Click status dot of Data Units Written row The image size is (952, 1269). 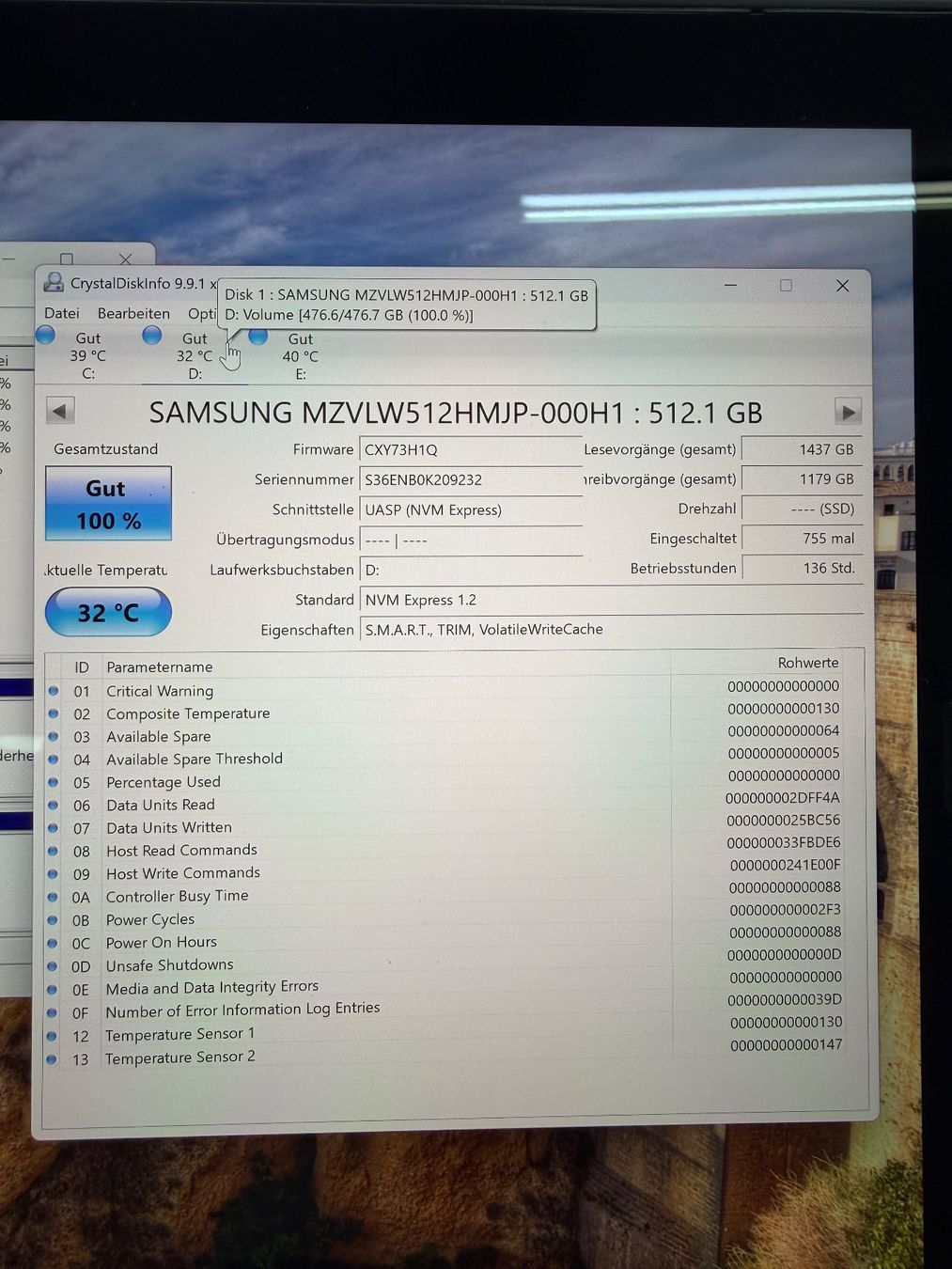[54, 828]
